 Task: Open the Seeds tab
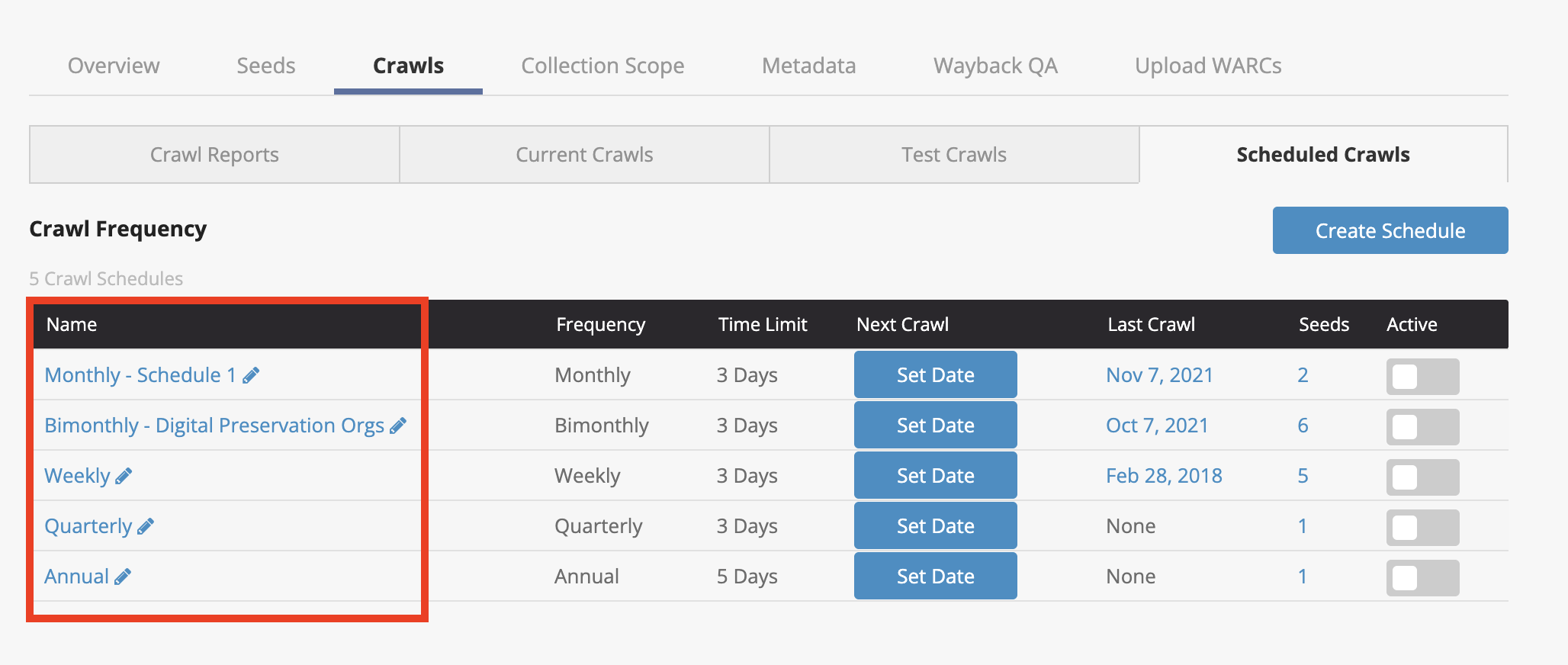tap(266, 66)
